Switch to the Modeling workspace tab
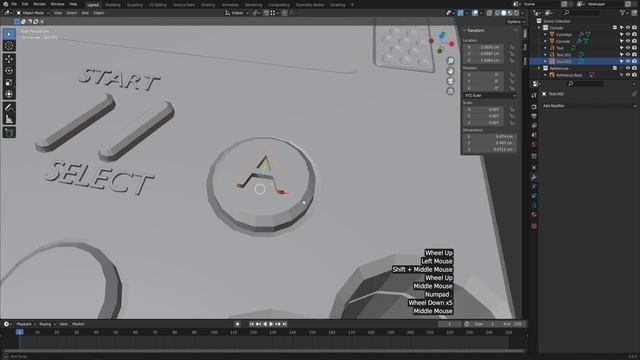 (113, 5)
